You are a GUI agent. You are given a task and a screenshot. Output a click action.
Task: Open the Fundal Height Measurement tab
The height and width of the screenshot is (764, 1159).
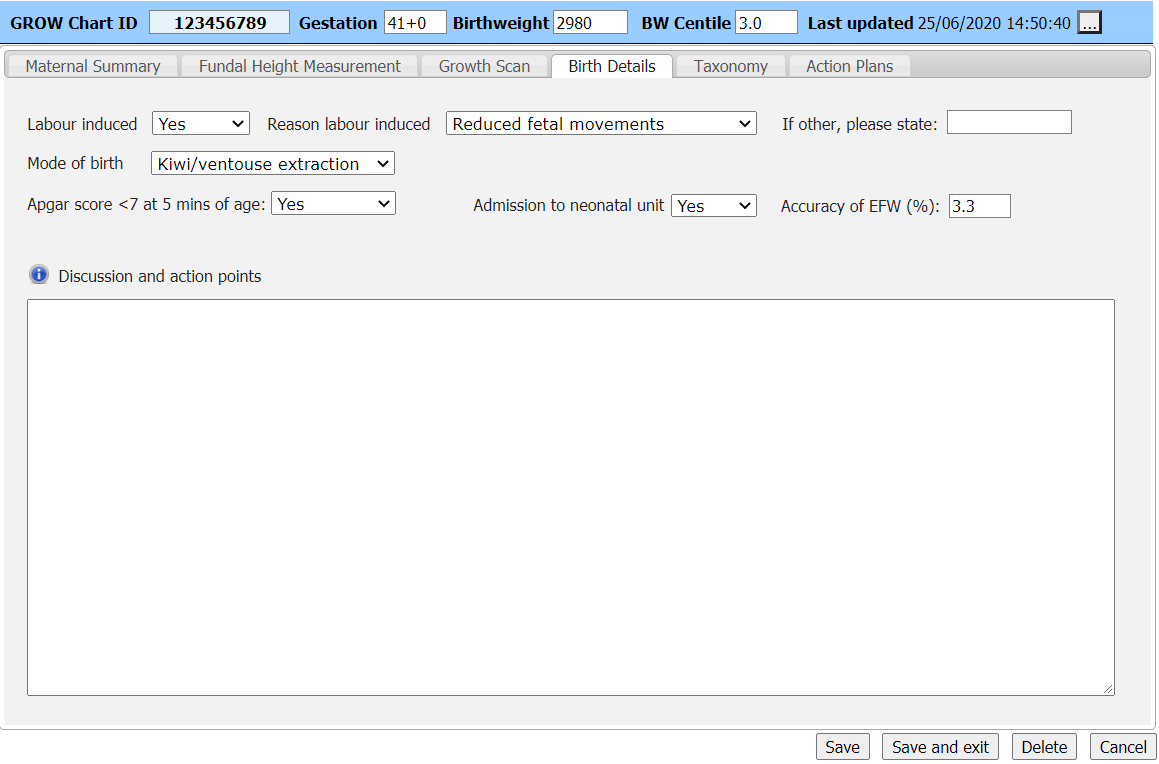(298, 65)
